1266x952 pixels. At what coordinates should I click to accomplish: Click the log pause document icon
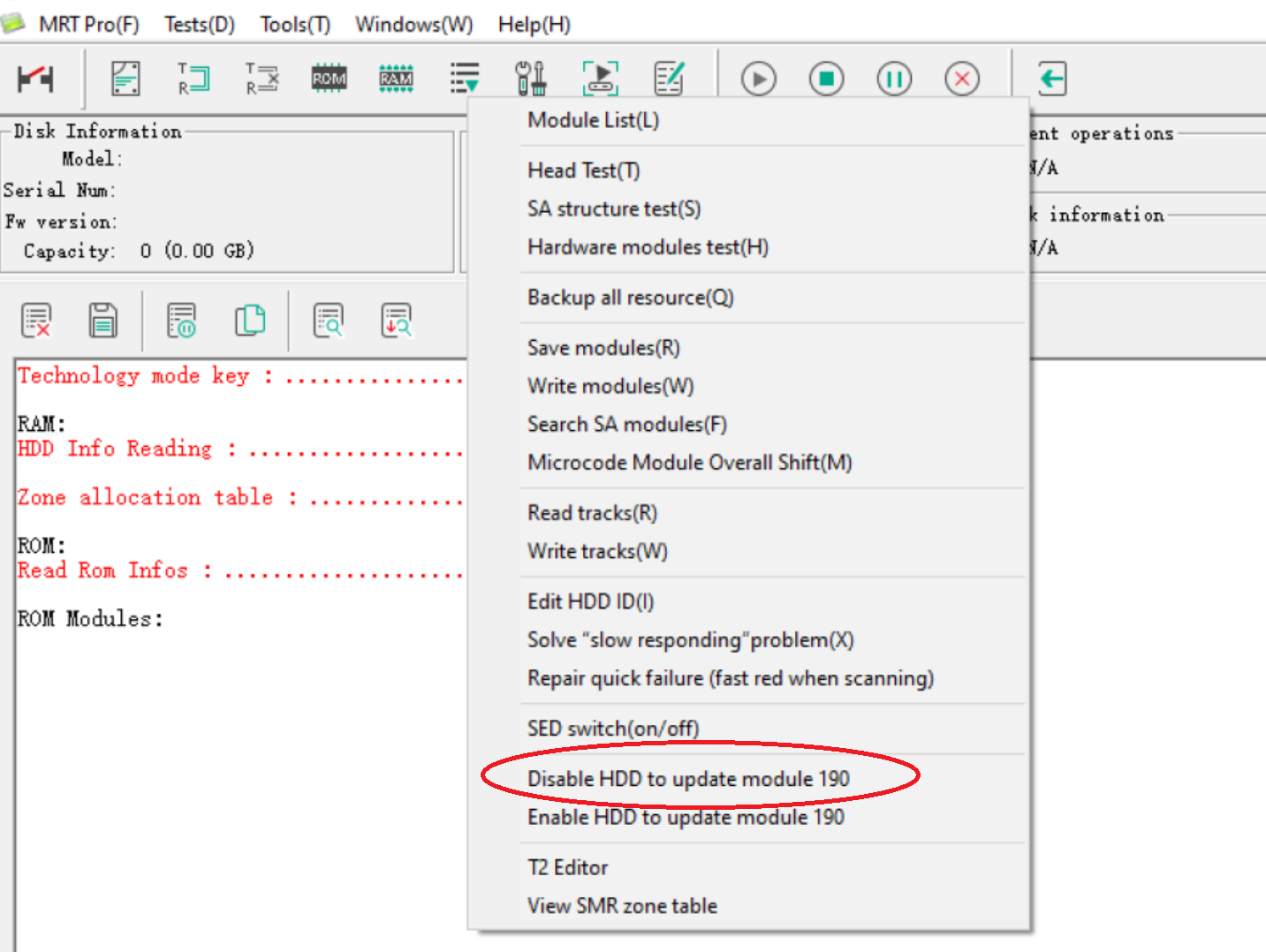click(181, 321)
